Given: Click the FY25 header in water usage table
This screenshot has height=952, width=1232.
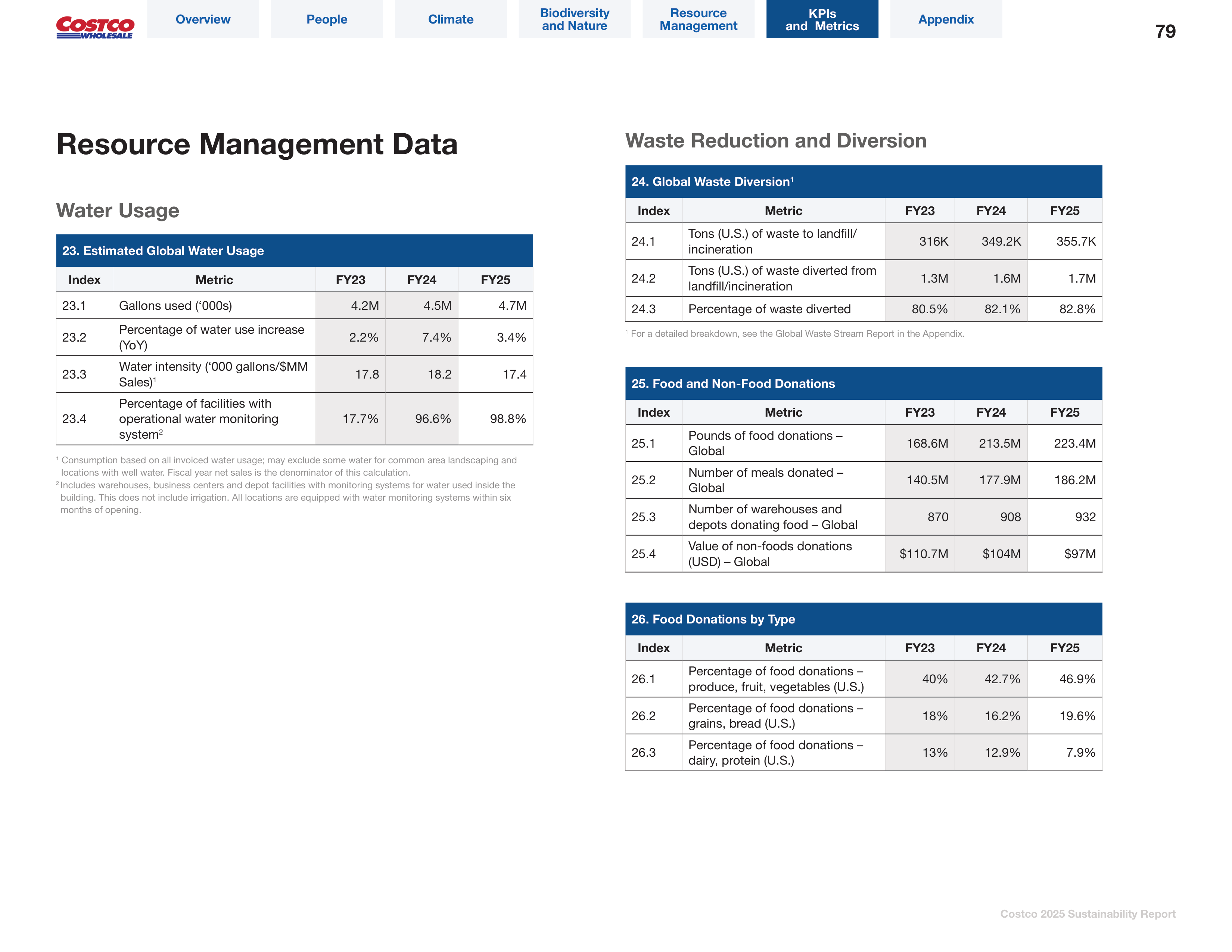Looking at the screenshot, I should click(x=495, y=280).
